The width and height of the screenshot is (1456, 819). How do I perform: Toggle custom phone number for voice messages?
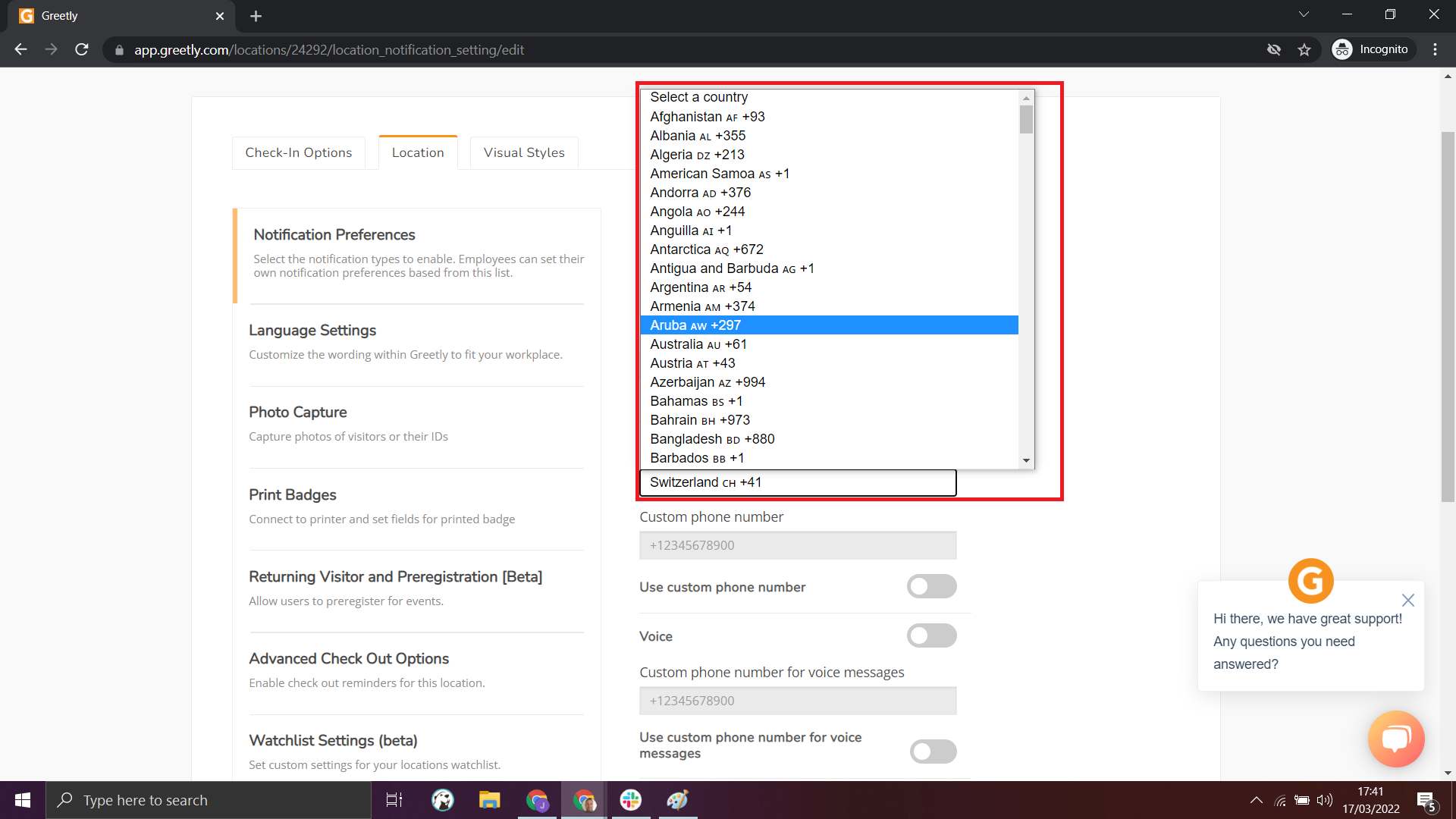[x=934, y=752]
